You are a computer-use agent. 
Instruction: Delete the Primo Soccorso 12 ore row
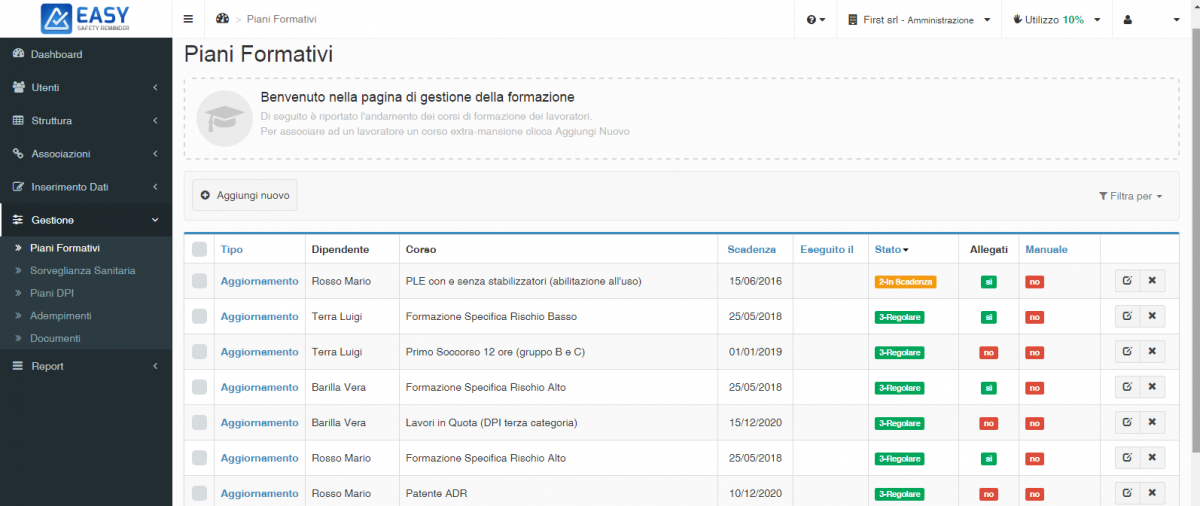[x=1152, y=352]
